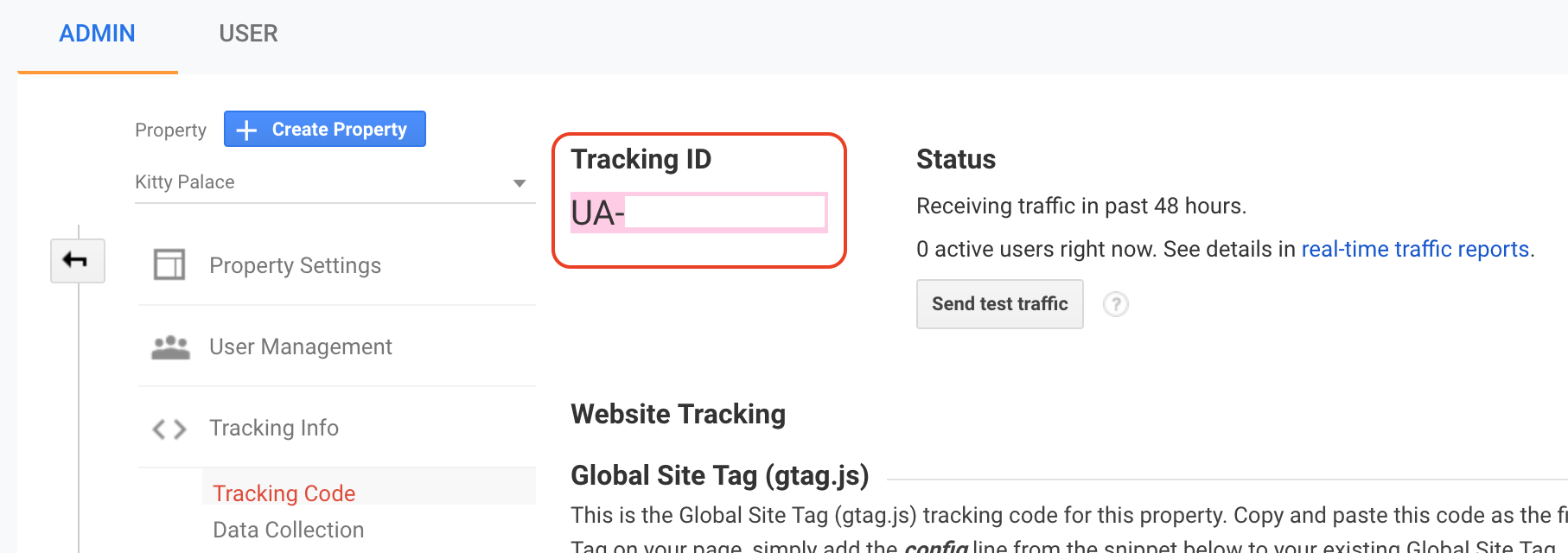Open Data Collection in the sidebar
Image resolution: width=1568 pixels, height=553 pixels.
(288, 530)
